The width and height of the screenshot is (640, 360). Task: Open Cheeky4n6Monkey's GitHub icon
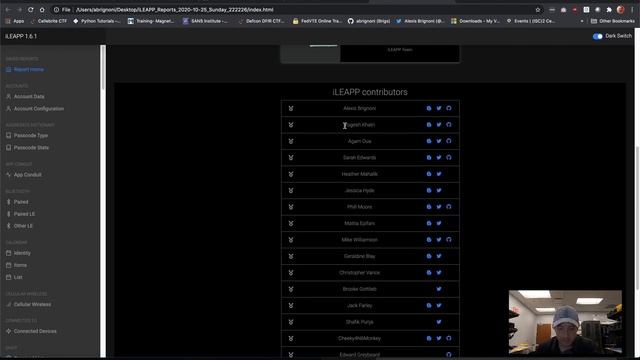tap(449, 338)
